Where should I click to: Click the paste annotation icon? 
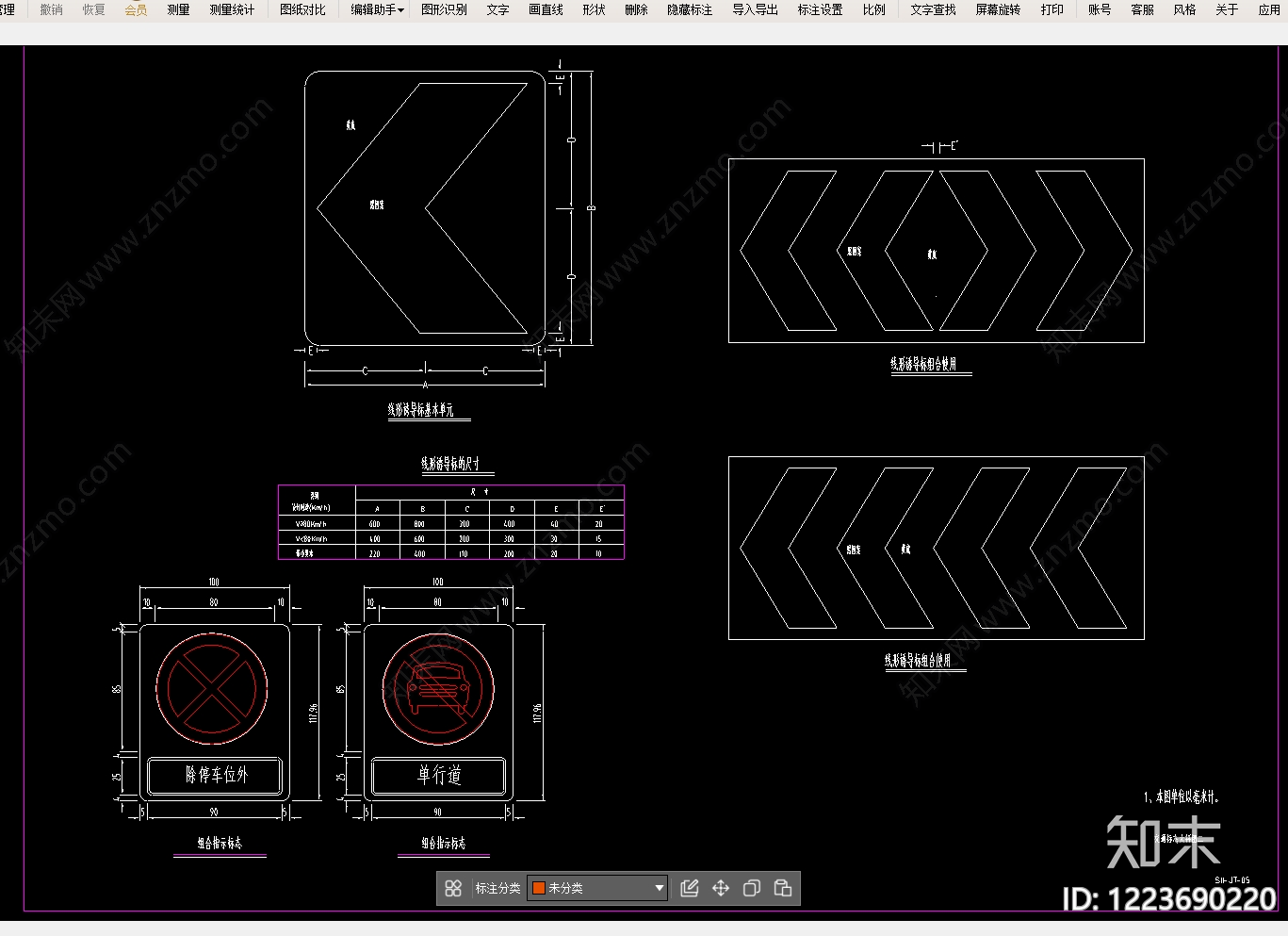783,888
